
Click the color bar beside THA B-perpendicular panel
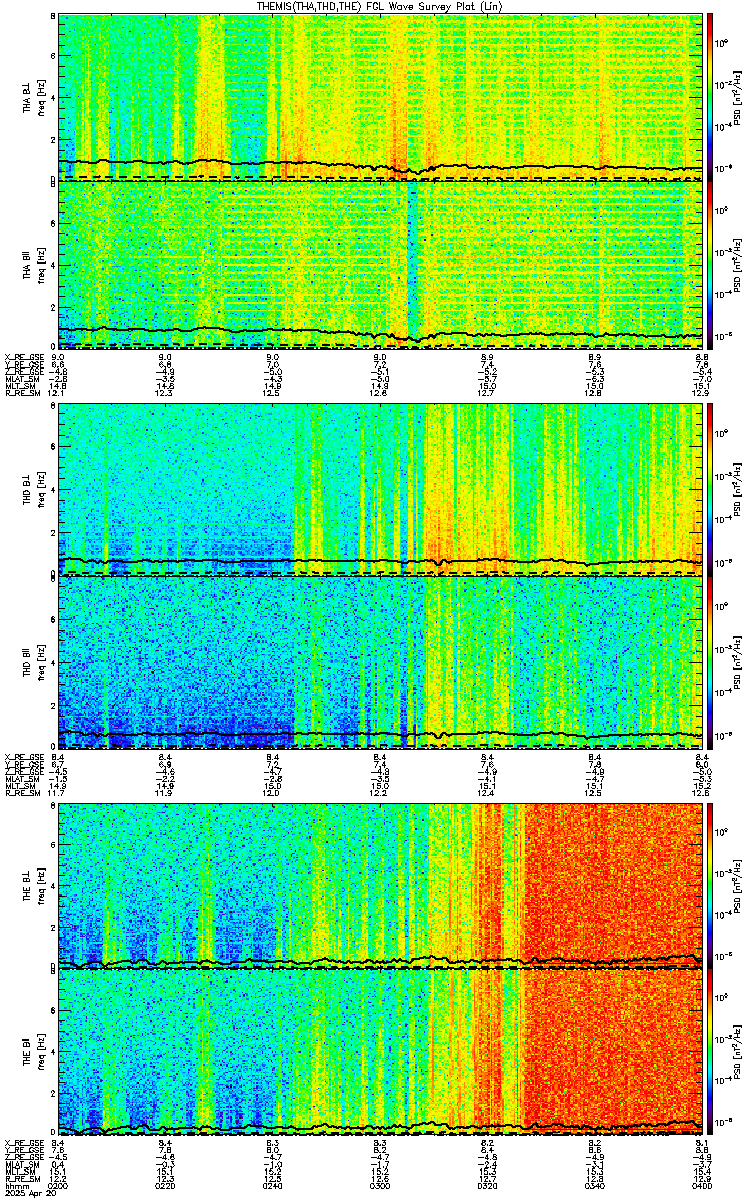(710, 97)
